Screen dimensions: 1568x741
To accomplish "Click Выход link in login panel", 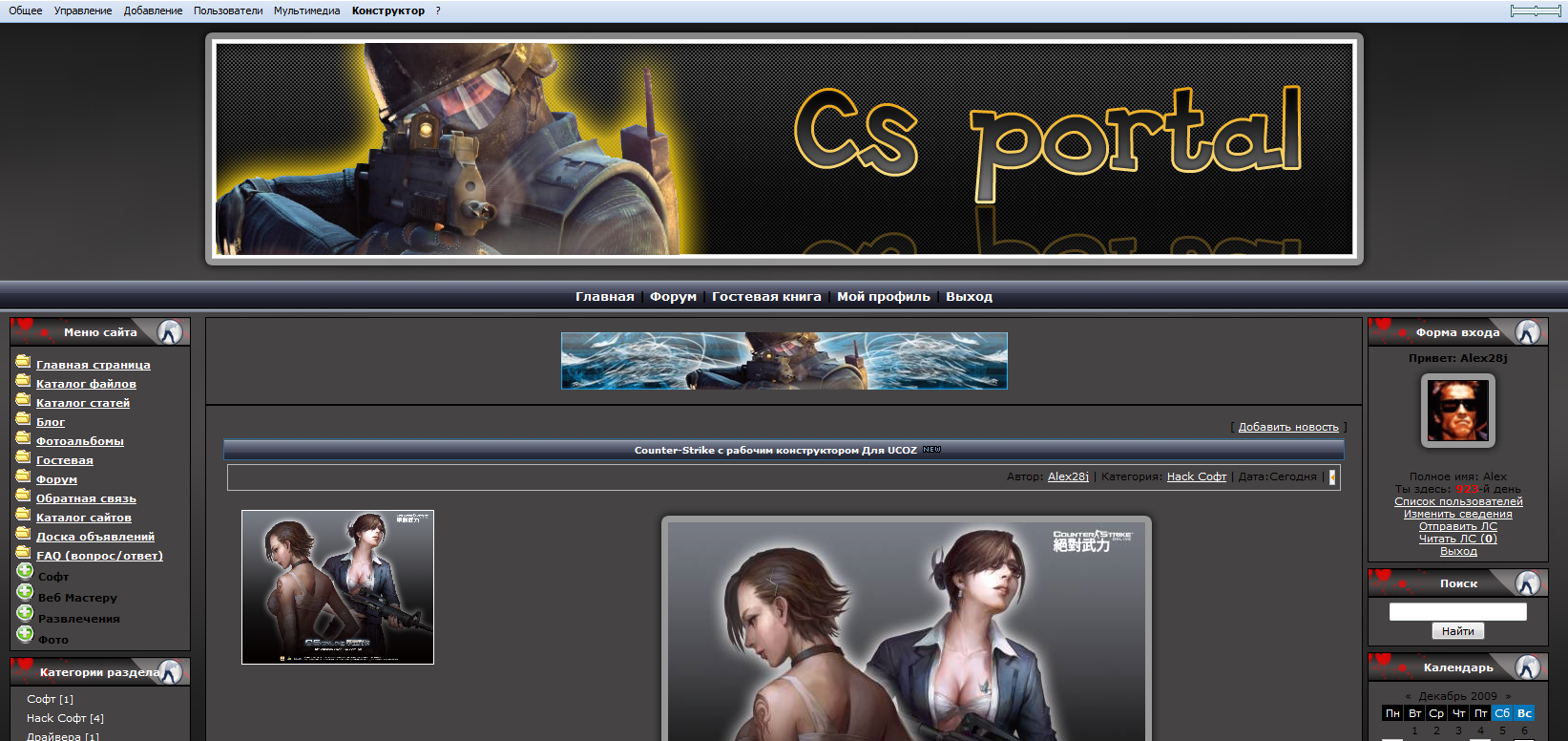I will [x=1458, y=551].
